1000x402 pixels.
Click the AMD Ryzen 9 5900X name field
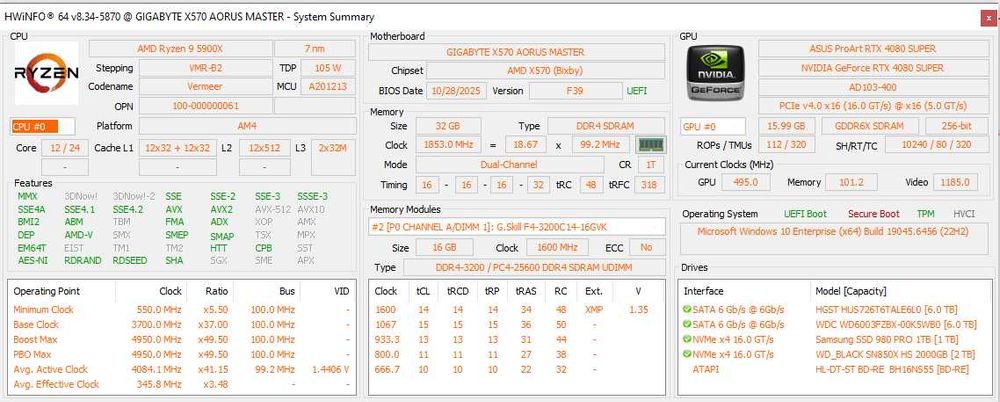coord(180,48)
